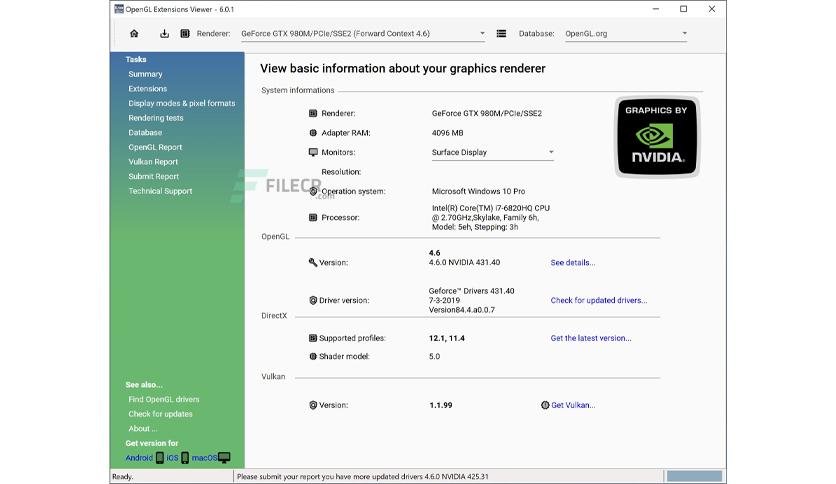Click the Get Vulkan... link
The width and height of the screenshot is (836, 484).
[x=573, y=405]
